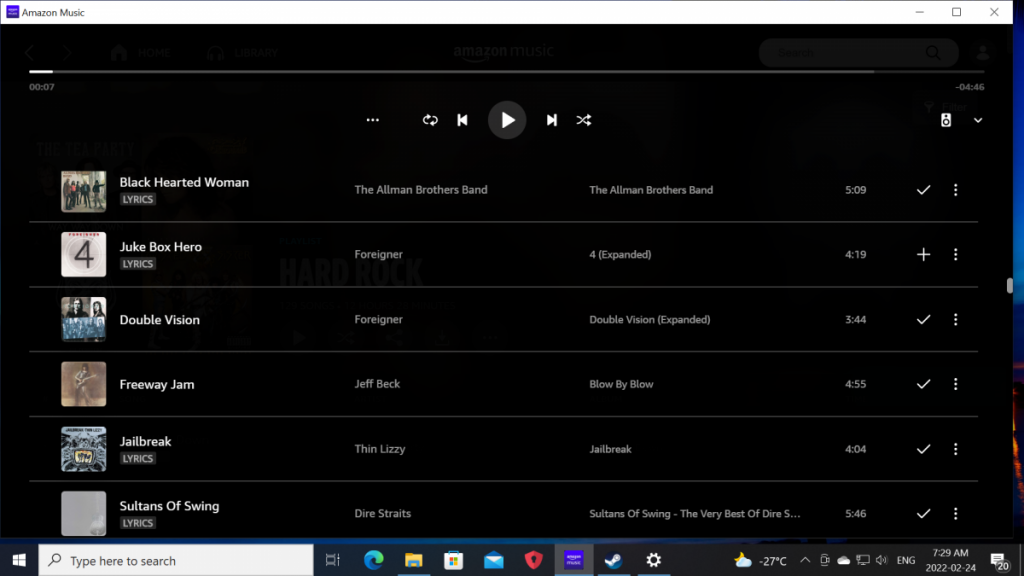The height and width of the screenshot is (576, 1024).
Task: Click the dimmed Search field
Action: coord(858,53)
